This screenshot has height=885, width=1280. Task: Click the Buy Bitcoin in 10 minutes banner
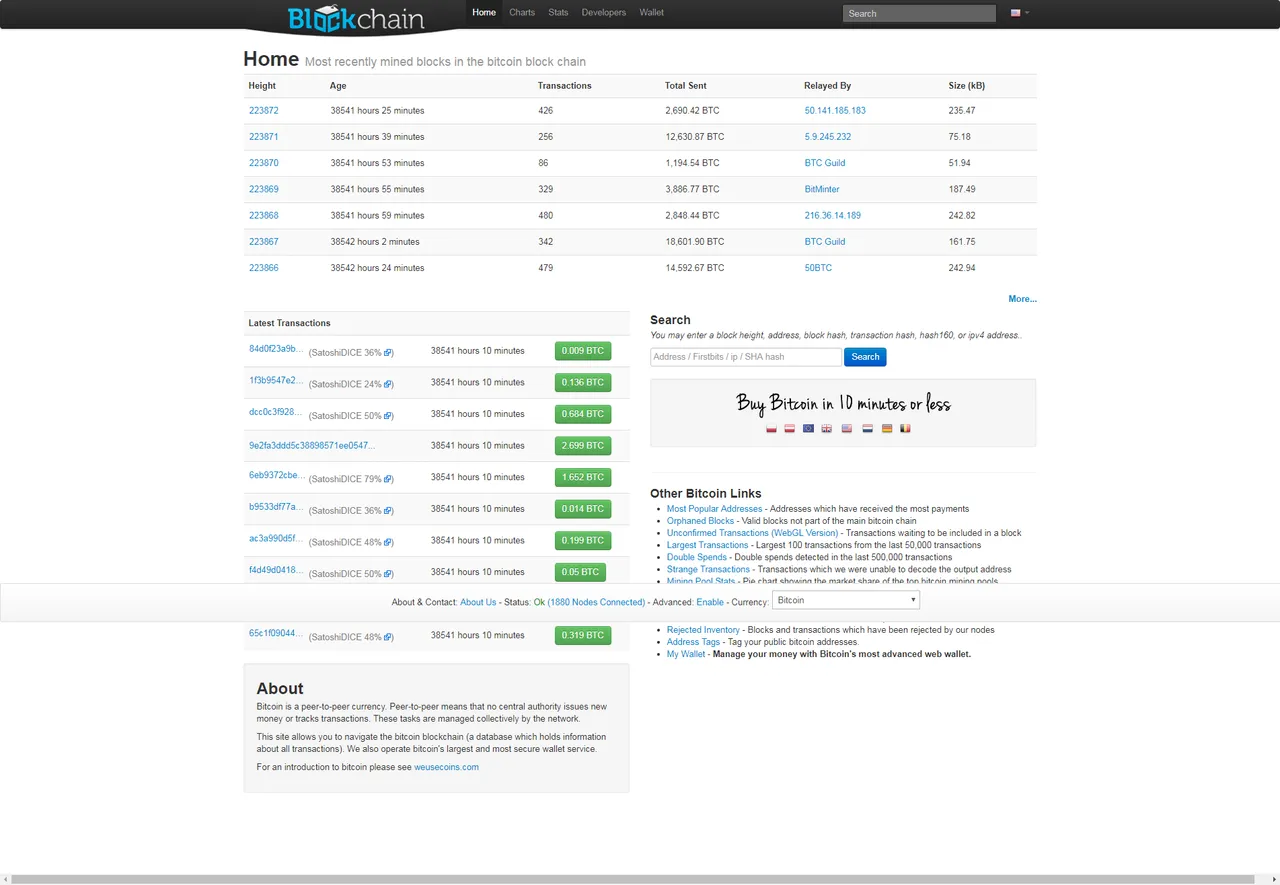click(843, 412)
